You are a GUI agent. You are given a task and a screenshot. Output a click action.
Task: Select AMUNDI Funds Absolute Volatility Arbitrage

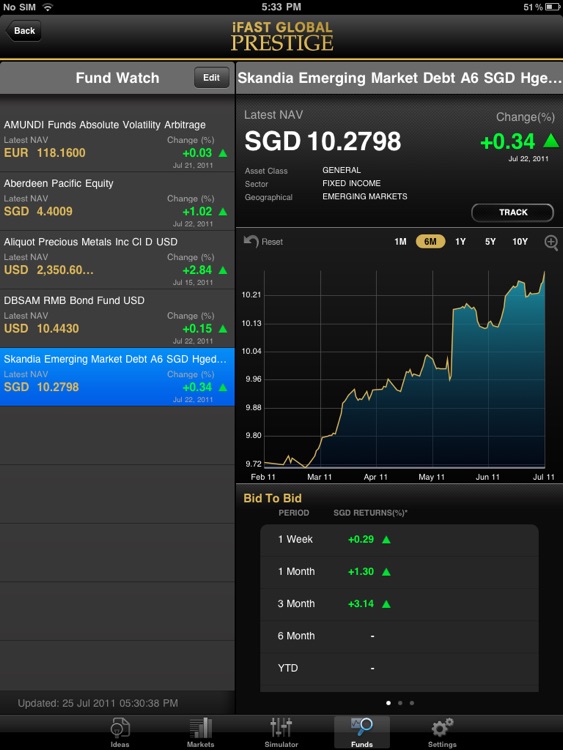117,143
